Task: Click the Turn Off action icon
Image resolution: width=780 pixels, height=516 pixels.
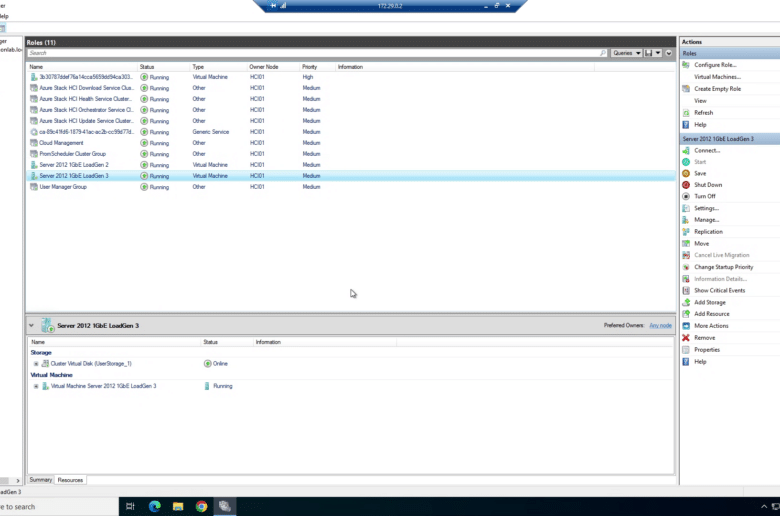Action: (686, 196)
